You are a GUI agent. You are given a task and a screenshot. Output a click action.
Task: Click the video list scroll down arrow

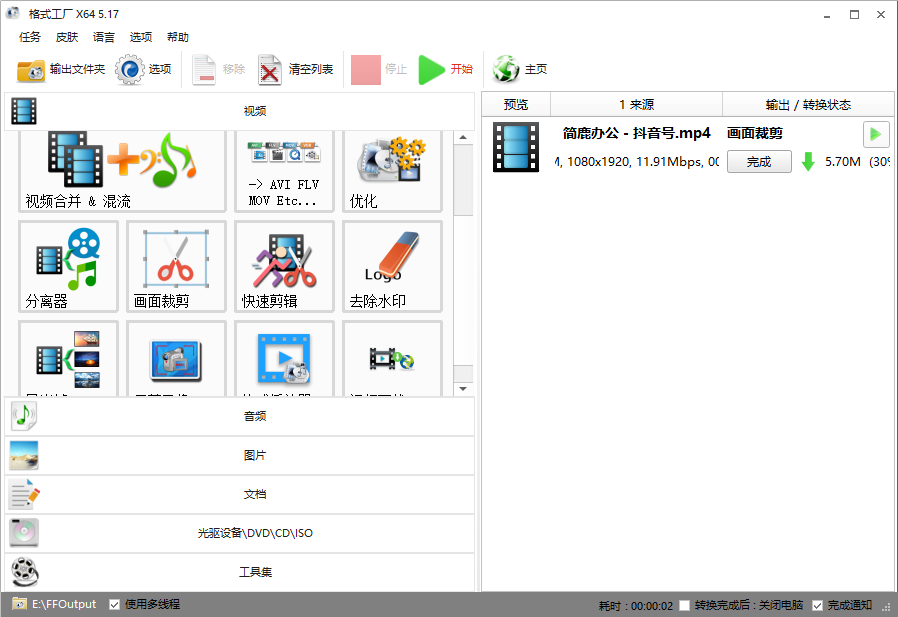(463, 388)
